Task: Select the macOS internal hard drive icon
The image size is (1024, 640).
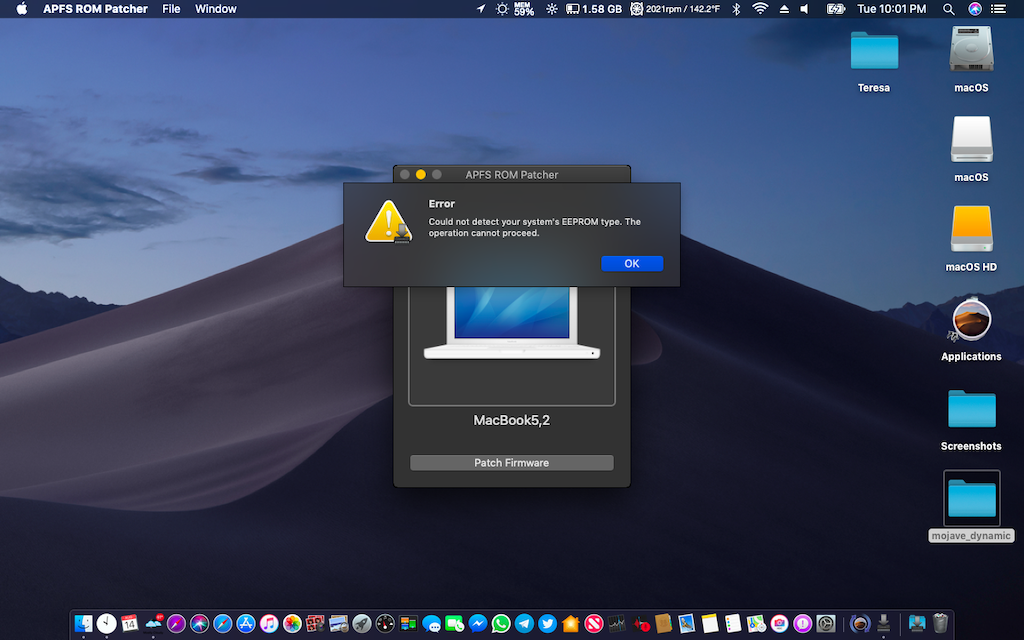Action: click(971, 49)
